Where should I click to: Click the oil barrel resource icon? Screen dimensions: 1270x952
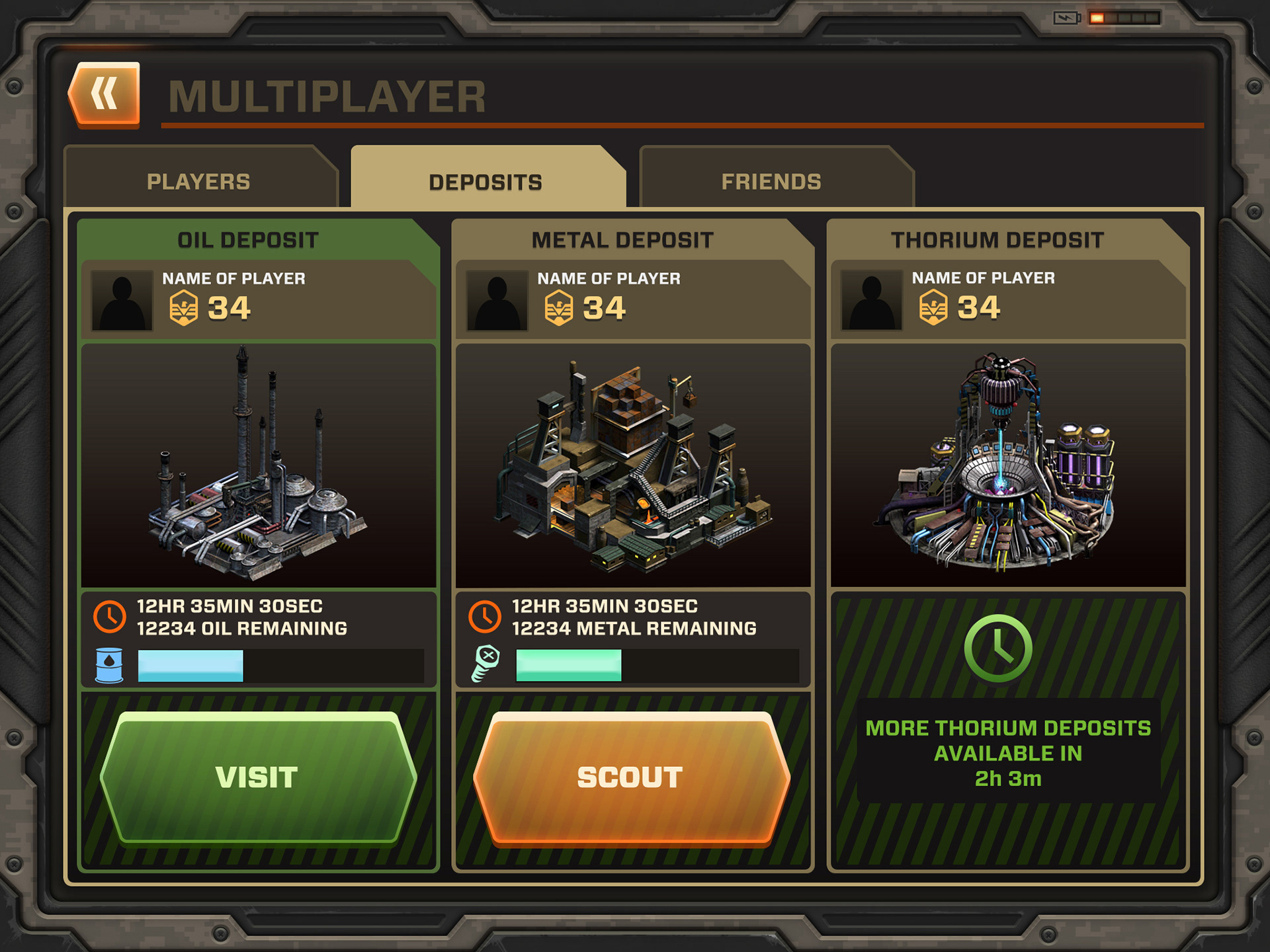coord(109,664)
